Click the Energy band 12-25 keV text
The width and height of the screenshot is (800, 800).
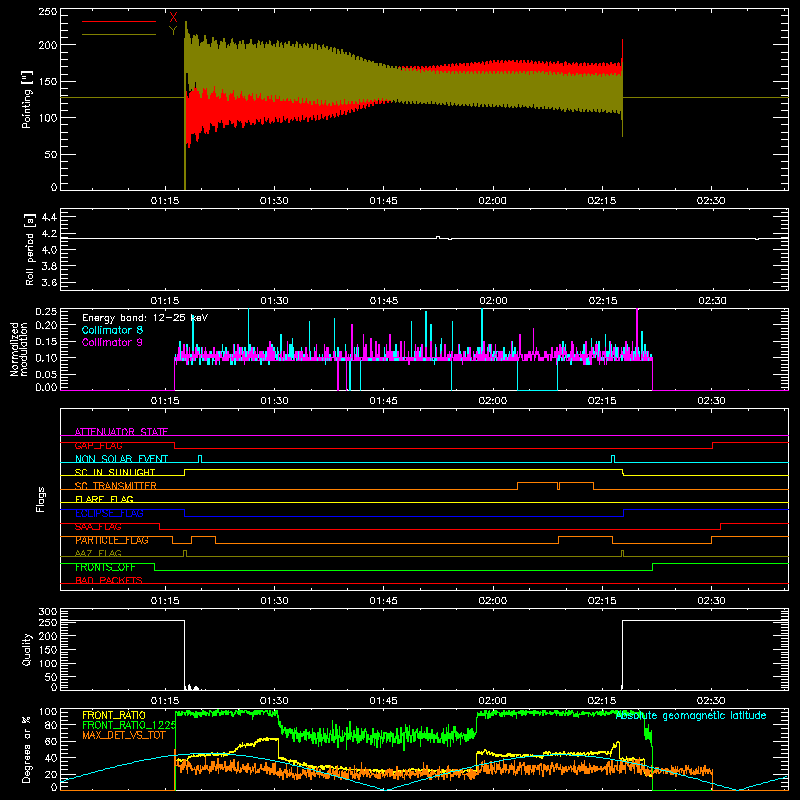click(145, 318)
